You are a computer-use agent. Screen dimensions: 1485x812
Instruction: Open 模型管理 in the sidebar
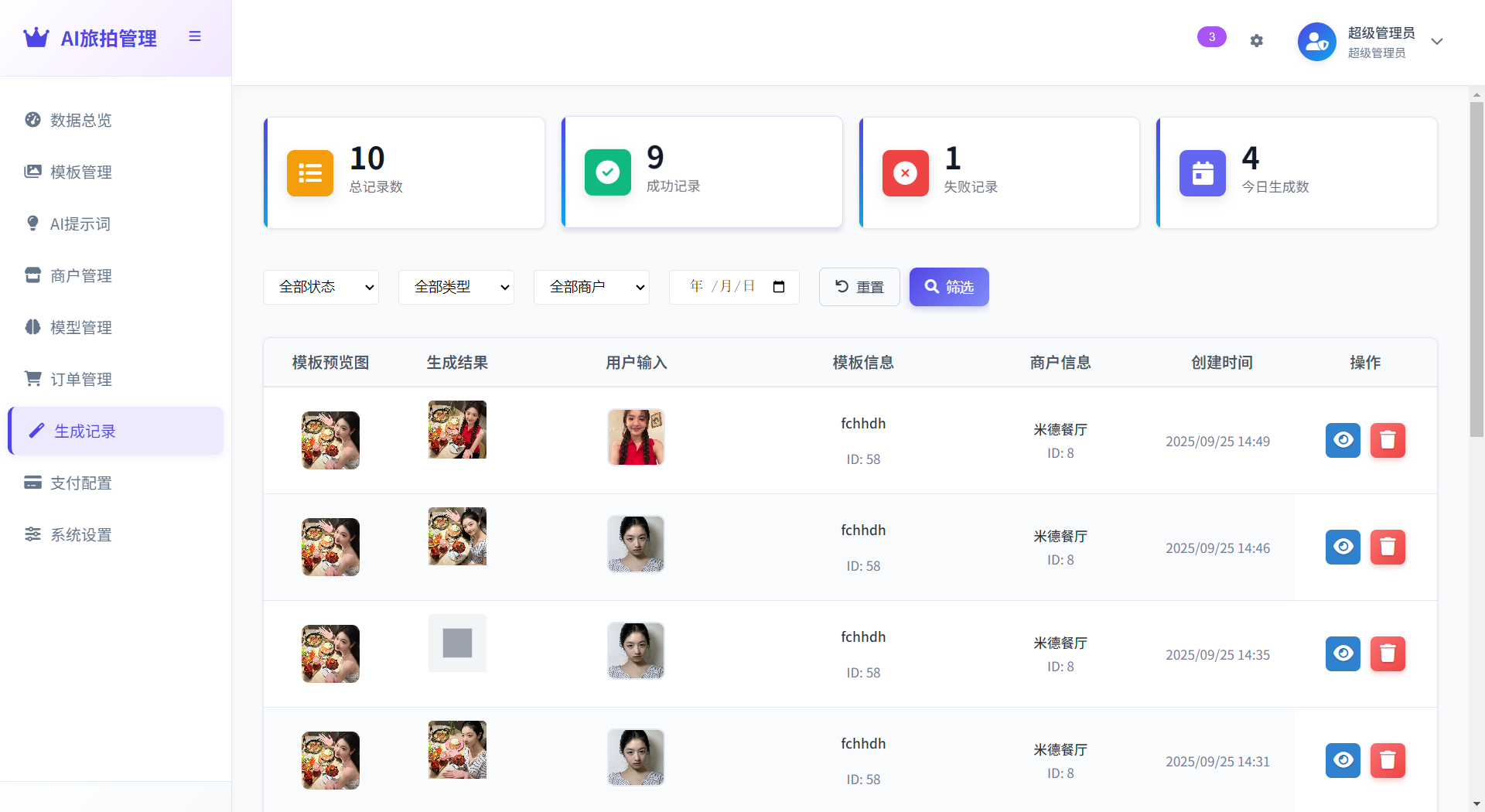[x=80, y=326]
